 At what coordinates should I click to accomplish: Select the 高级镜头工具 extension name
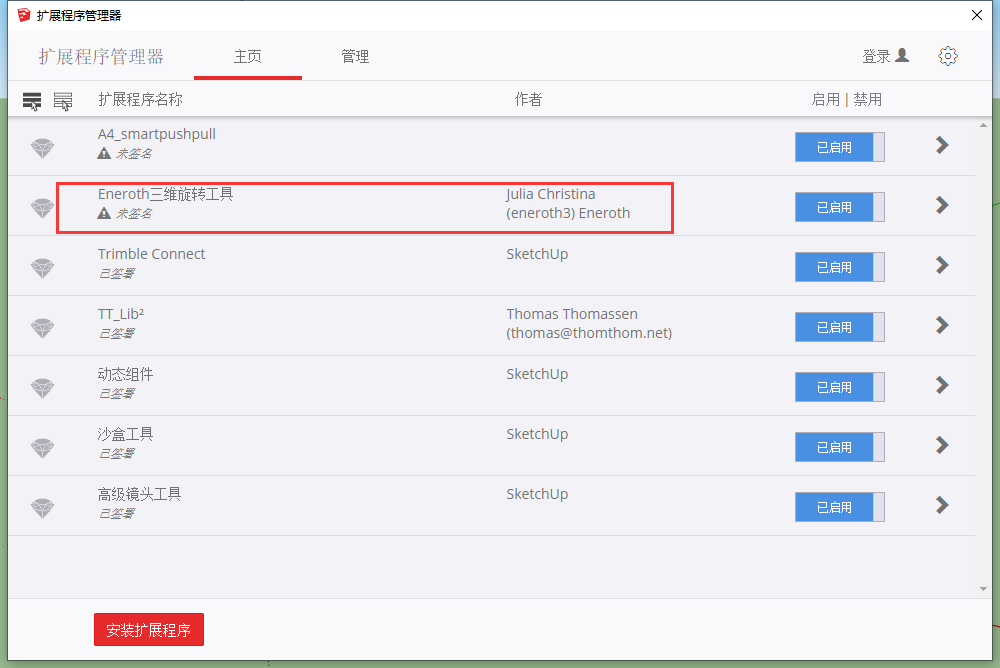click(x=140, y=494)
